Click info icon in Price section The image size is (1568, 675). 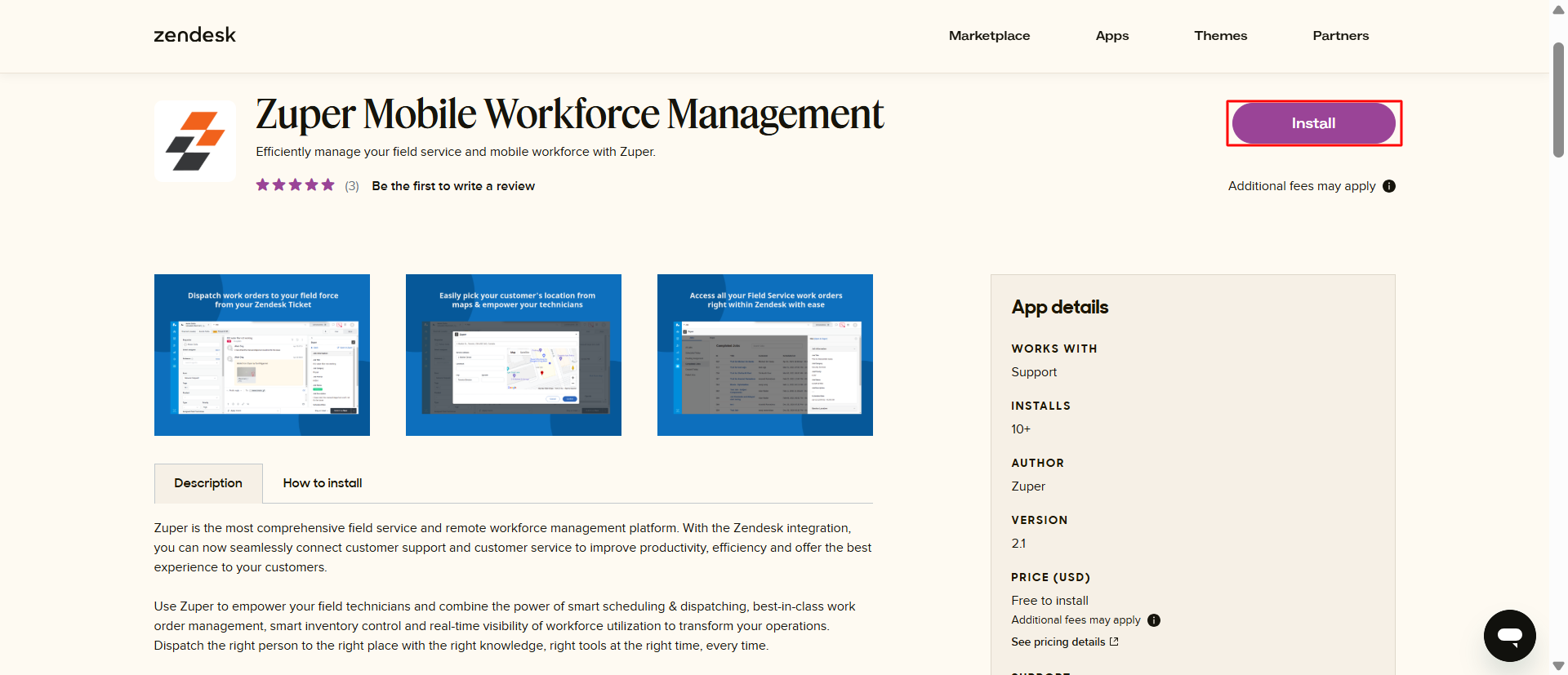tap(1154, 620)
